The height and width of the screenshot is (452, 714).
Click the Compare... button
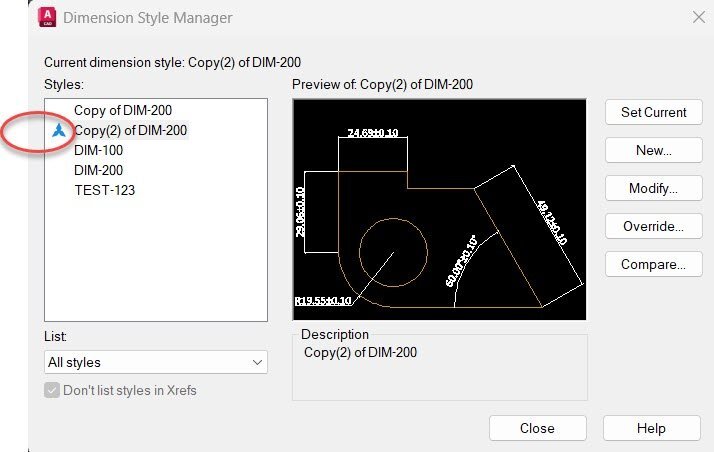[653, 264]
